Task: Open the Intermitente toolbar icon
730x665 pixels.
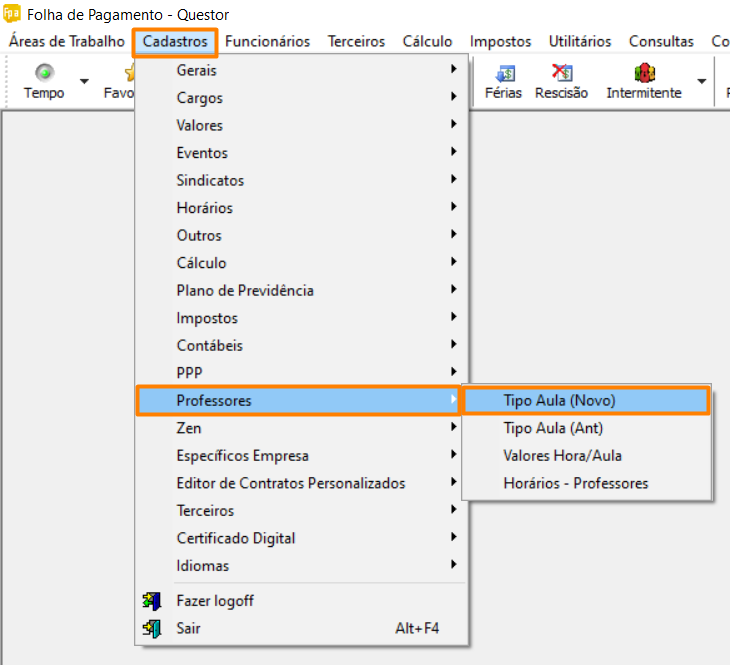Action: pyautogui.click(x=643, y=74)
